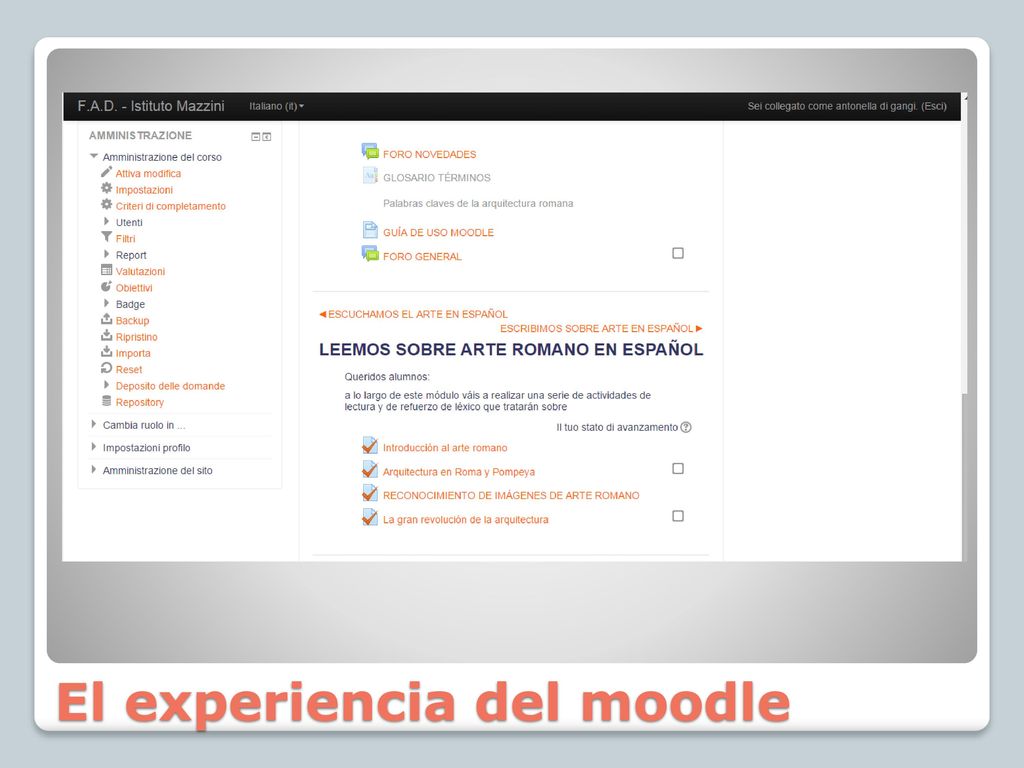Open the FORO NOVEDADES forum link

[430, 154]
